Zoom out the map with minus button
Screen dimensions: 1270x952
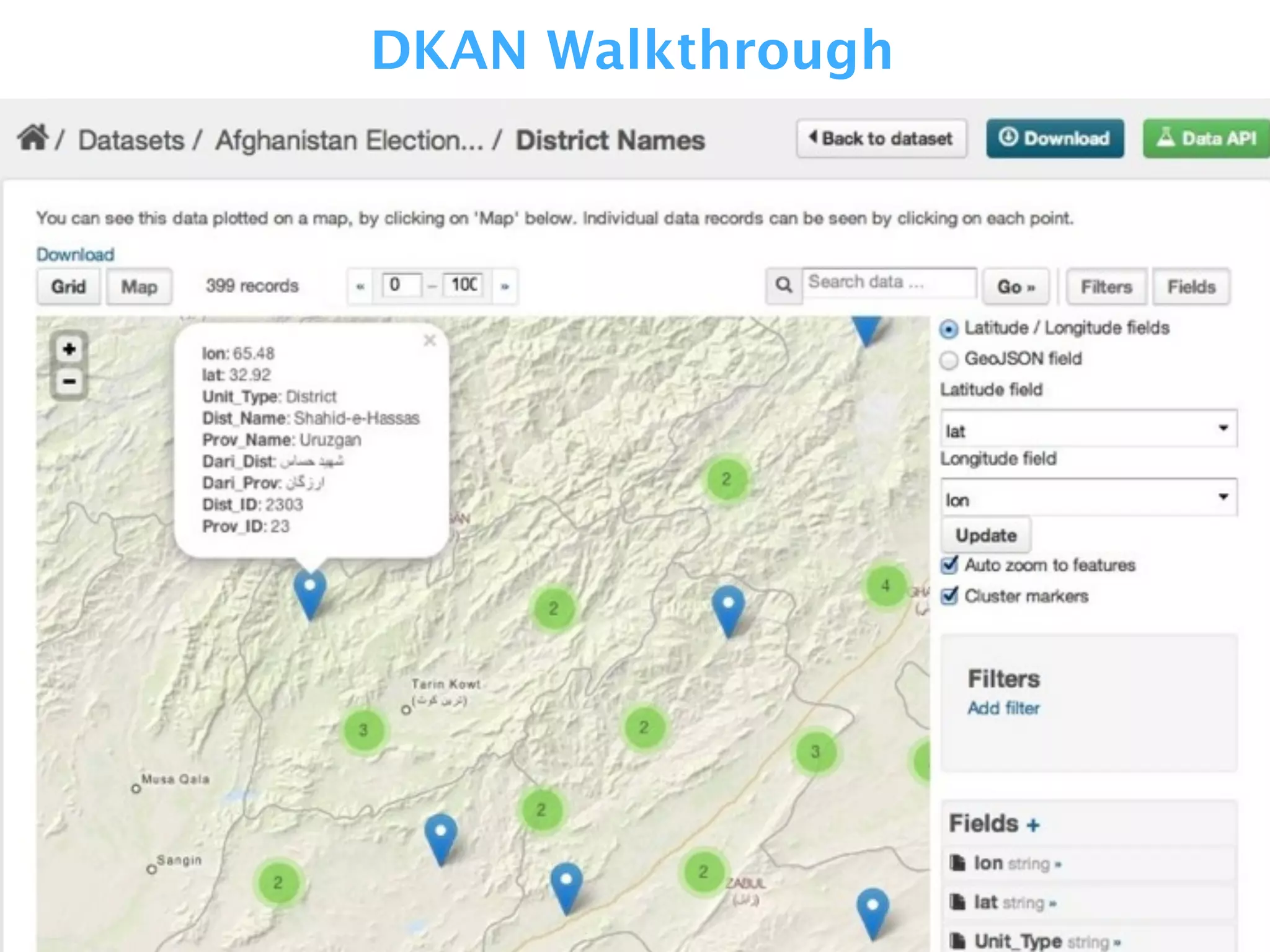[x=69, y=381]
